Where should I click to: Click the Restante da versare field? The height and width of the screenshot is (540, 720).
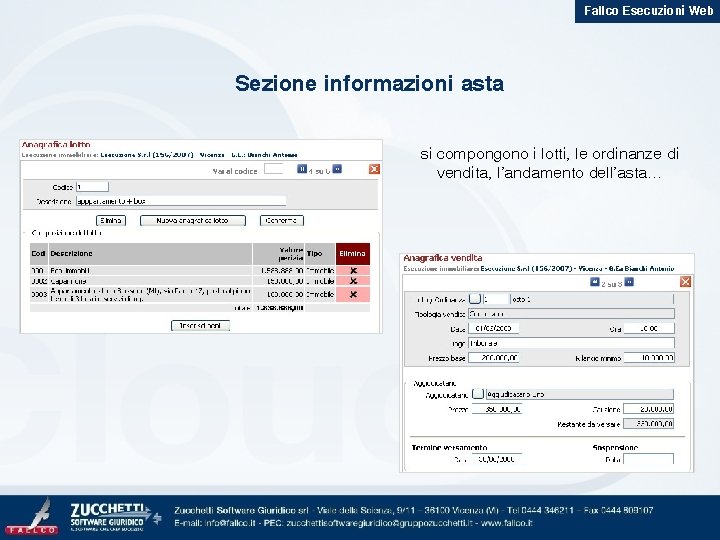point(648,423)
